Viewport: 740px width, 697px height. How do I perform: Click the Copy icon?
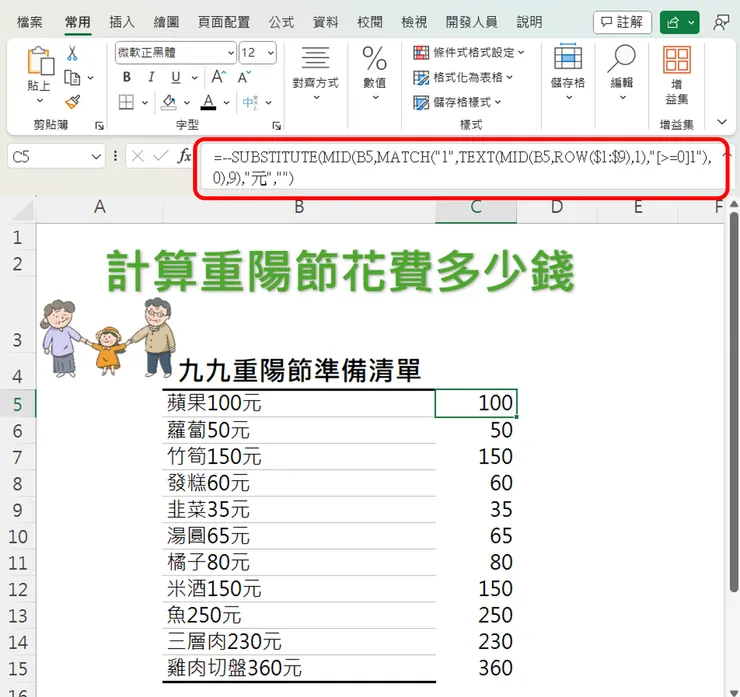[72, 77]
